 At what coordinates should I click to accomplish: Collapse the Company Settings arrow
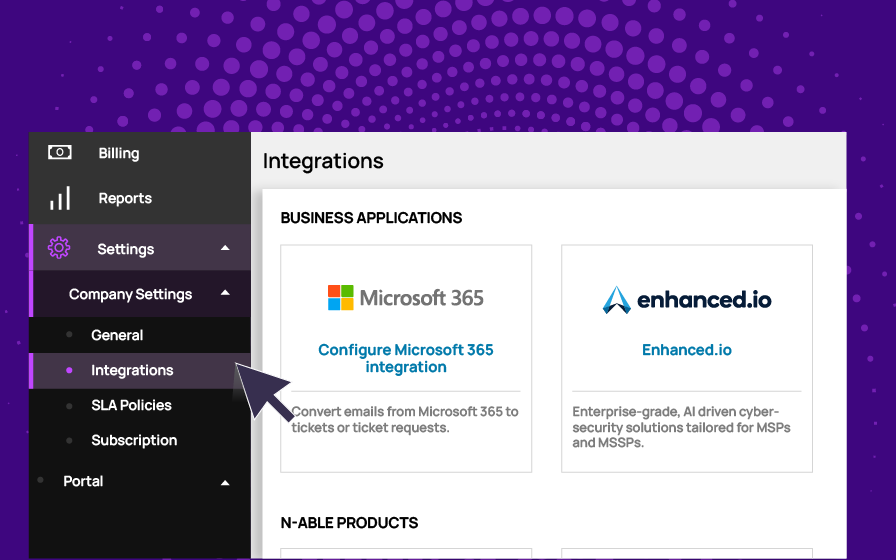pyautogui.click(x=225, y=293)
